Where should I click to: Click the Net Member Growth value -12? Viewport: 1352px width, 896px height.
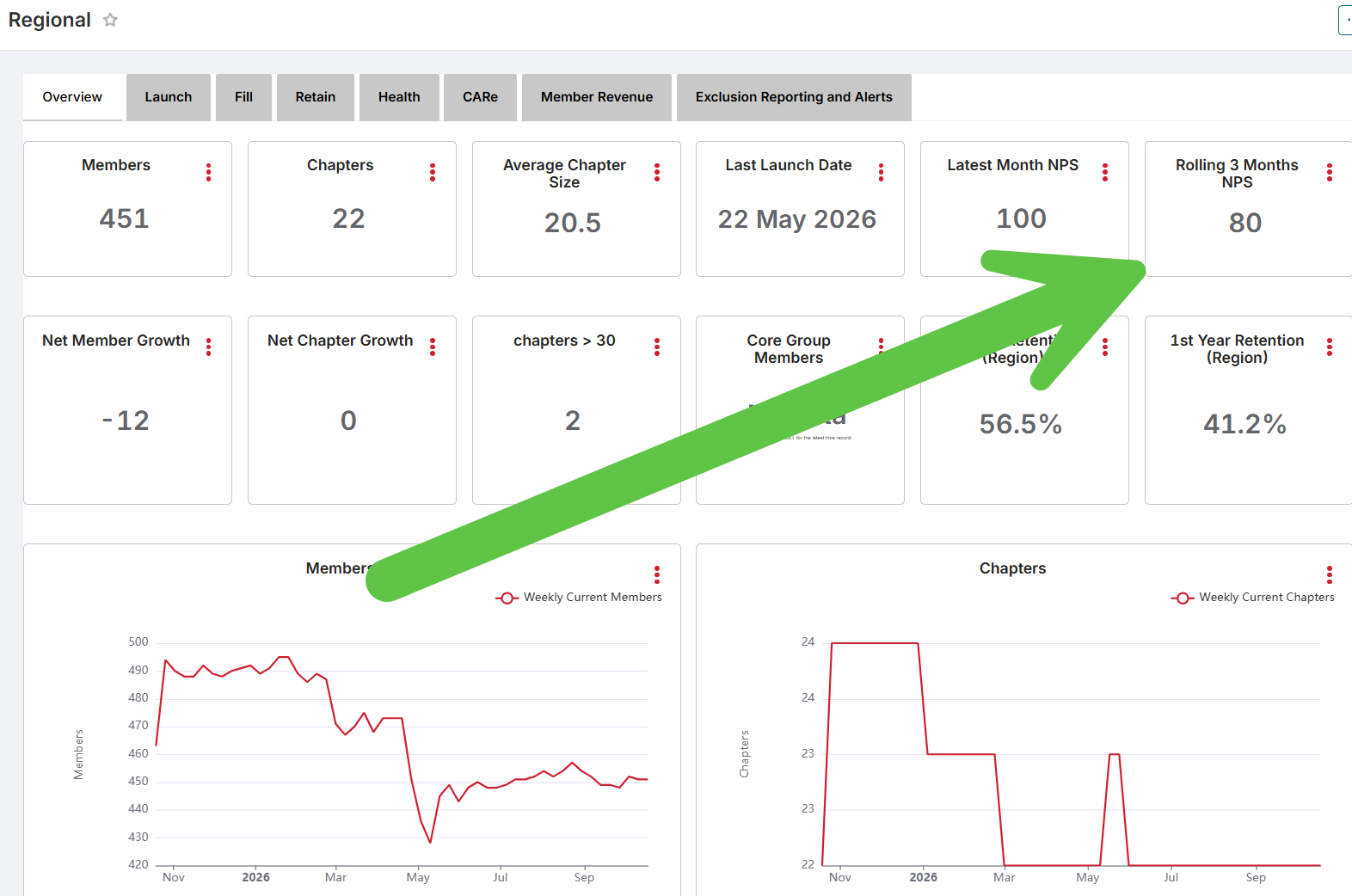(126, 420)
